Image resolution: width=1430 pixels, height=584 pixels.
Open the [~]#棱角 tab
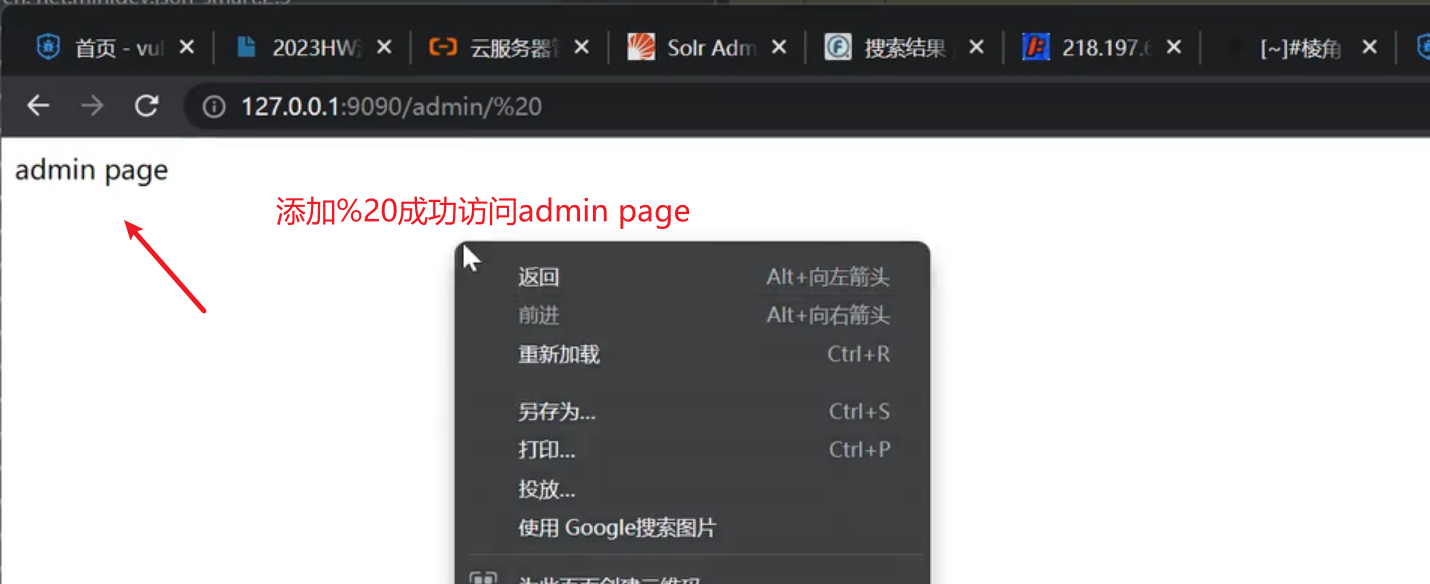point(1299,48)
